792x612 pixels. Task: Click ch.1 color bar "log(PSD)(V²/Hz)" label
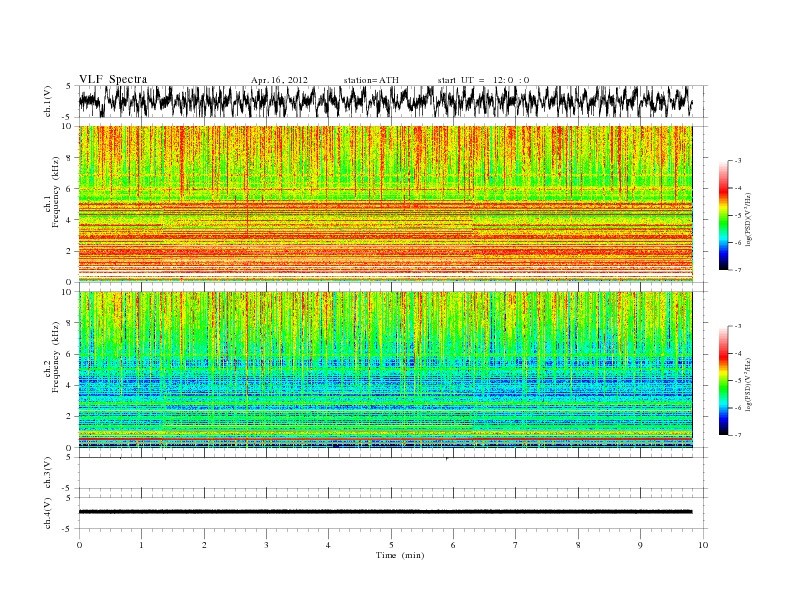click(x=749, y=219)
